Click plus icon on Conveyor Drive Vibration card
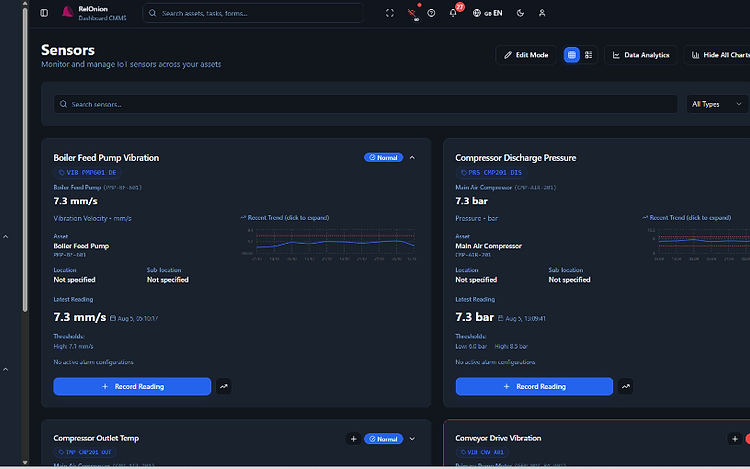750x469 pixels. 735,439
